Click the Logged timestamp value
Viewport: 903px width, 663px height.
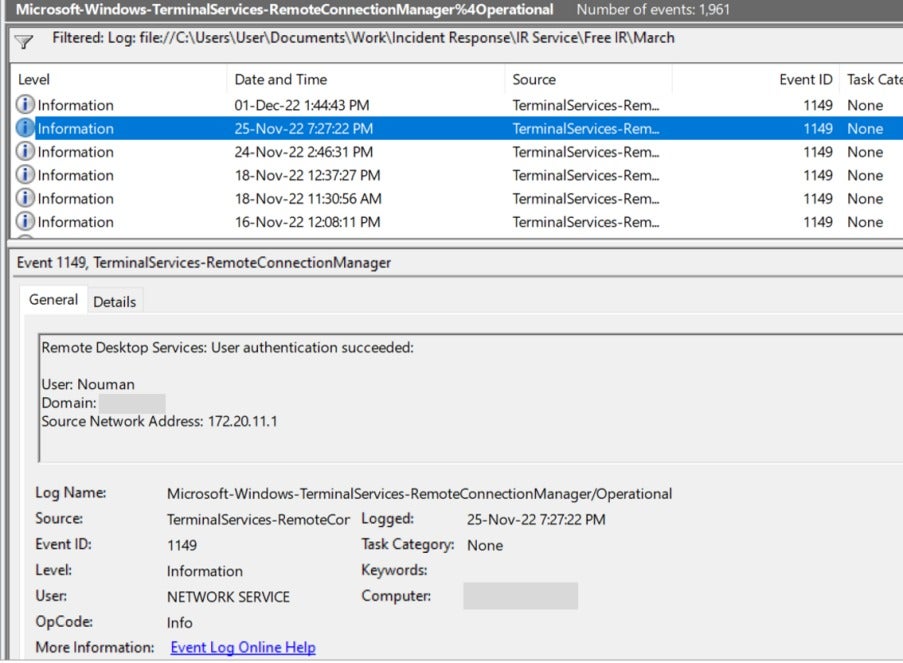pos(536,520)
